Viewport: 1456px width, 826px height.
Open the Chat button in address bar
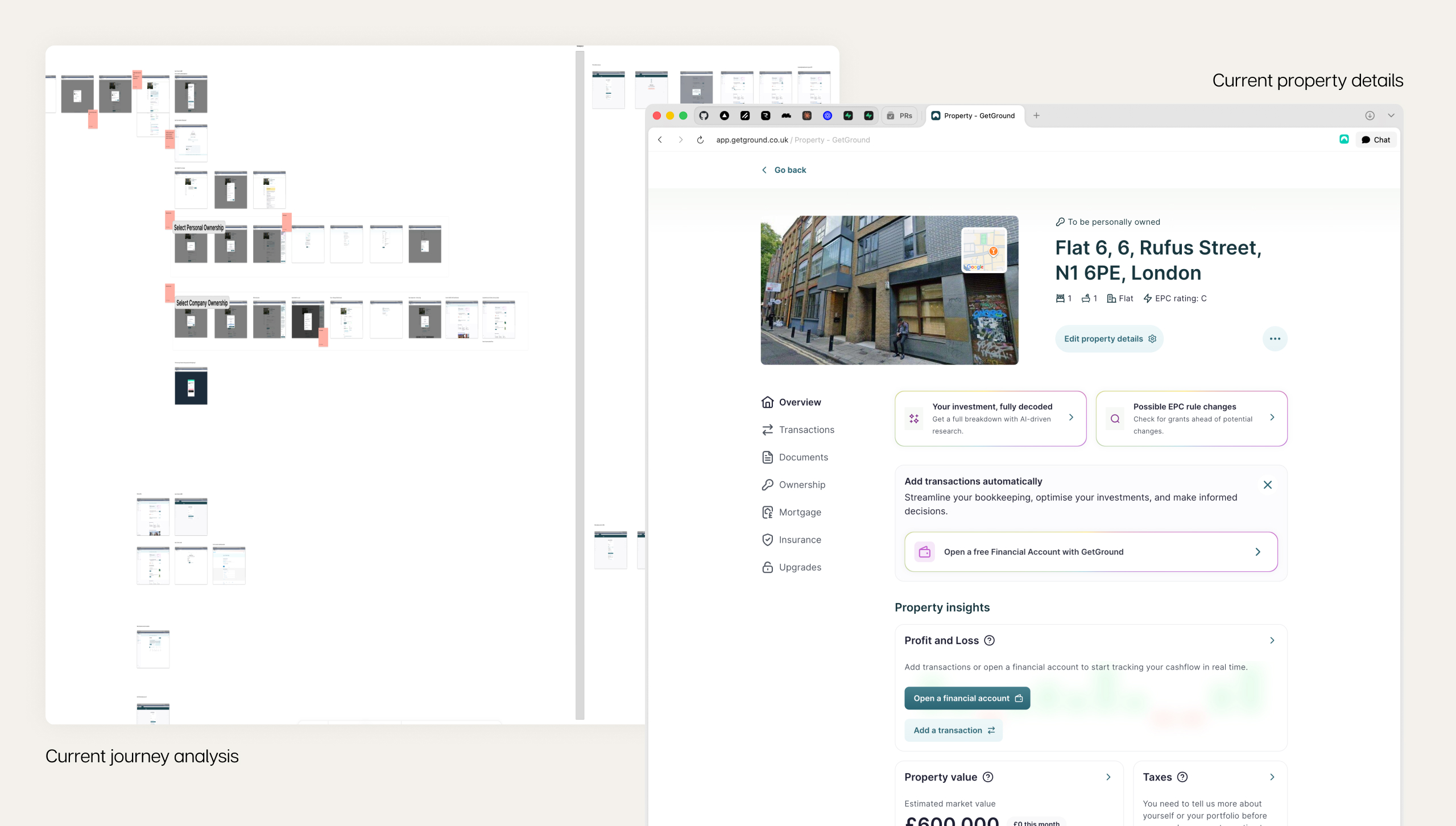pyautogui.click(x=1375, y=140)
